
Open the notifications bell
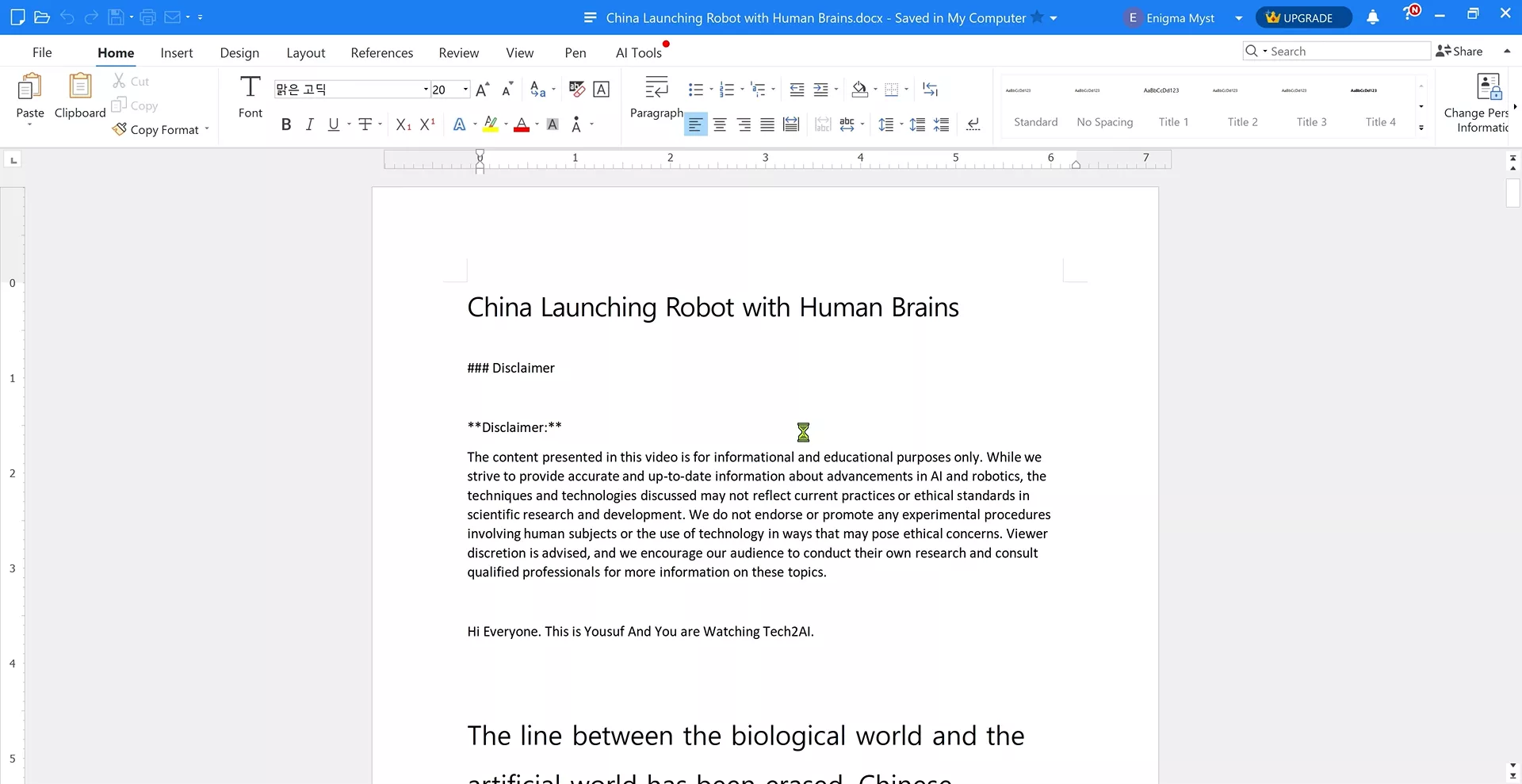click(1373, 17)
